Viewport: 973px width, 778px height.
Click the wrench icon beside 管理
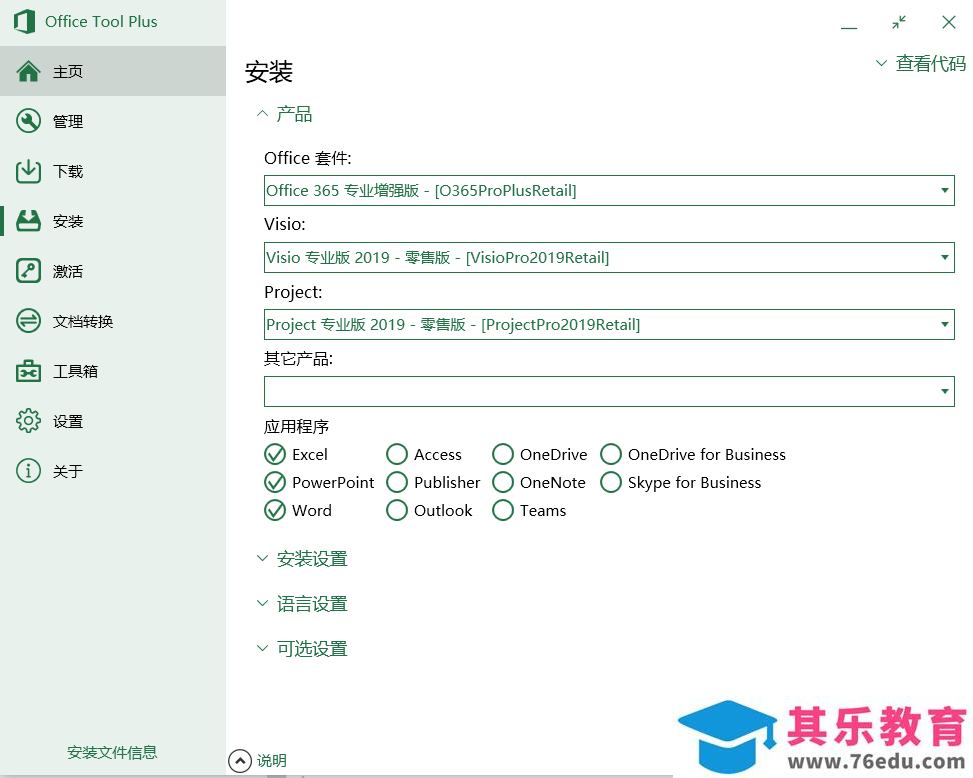coord(29,121)
